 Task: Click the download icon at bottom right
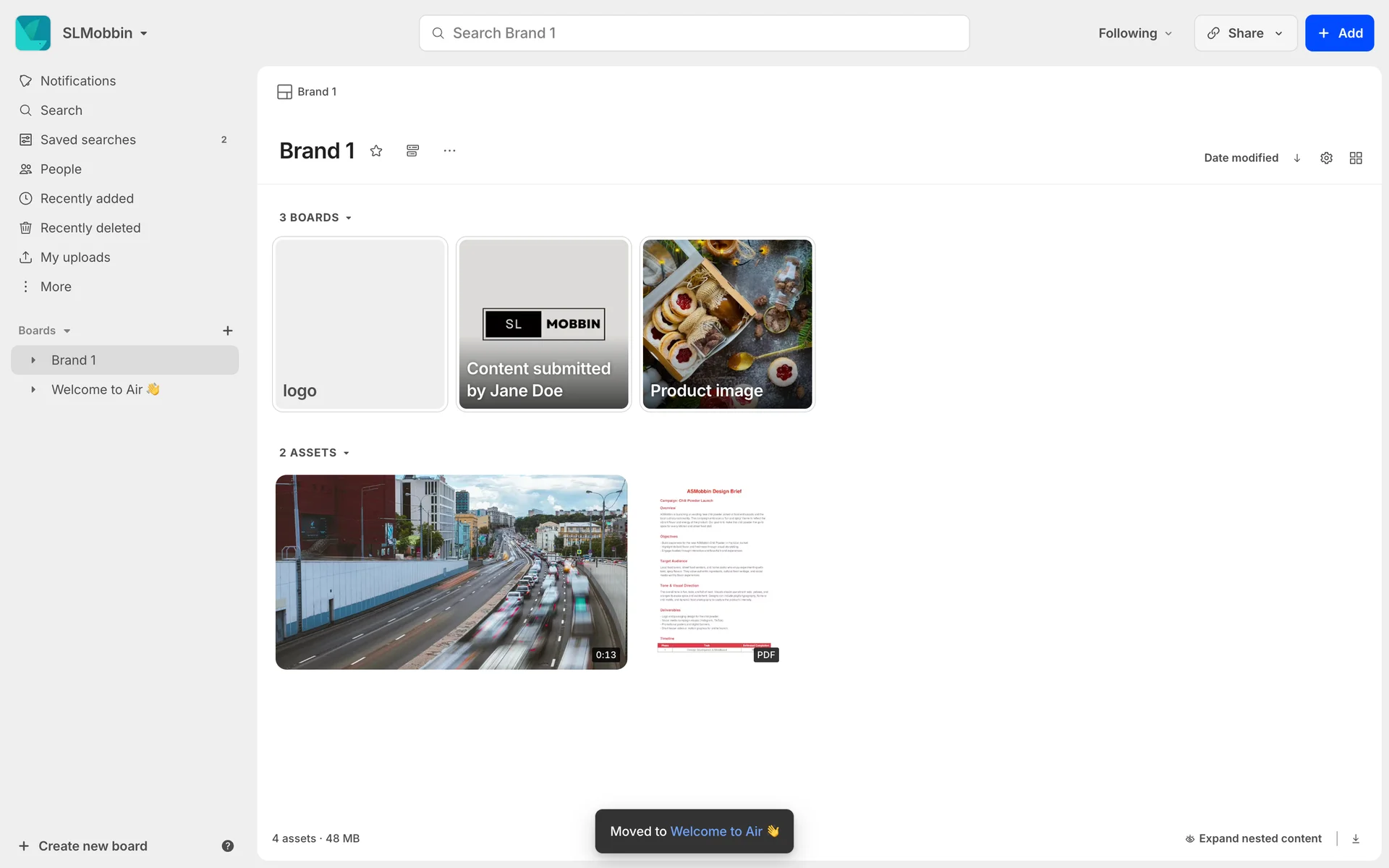(1356, 838)
